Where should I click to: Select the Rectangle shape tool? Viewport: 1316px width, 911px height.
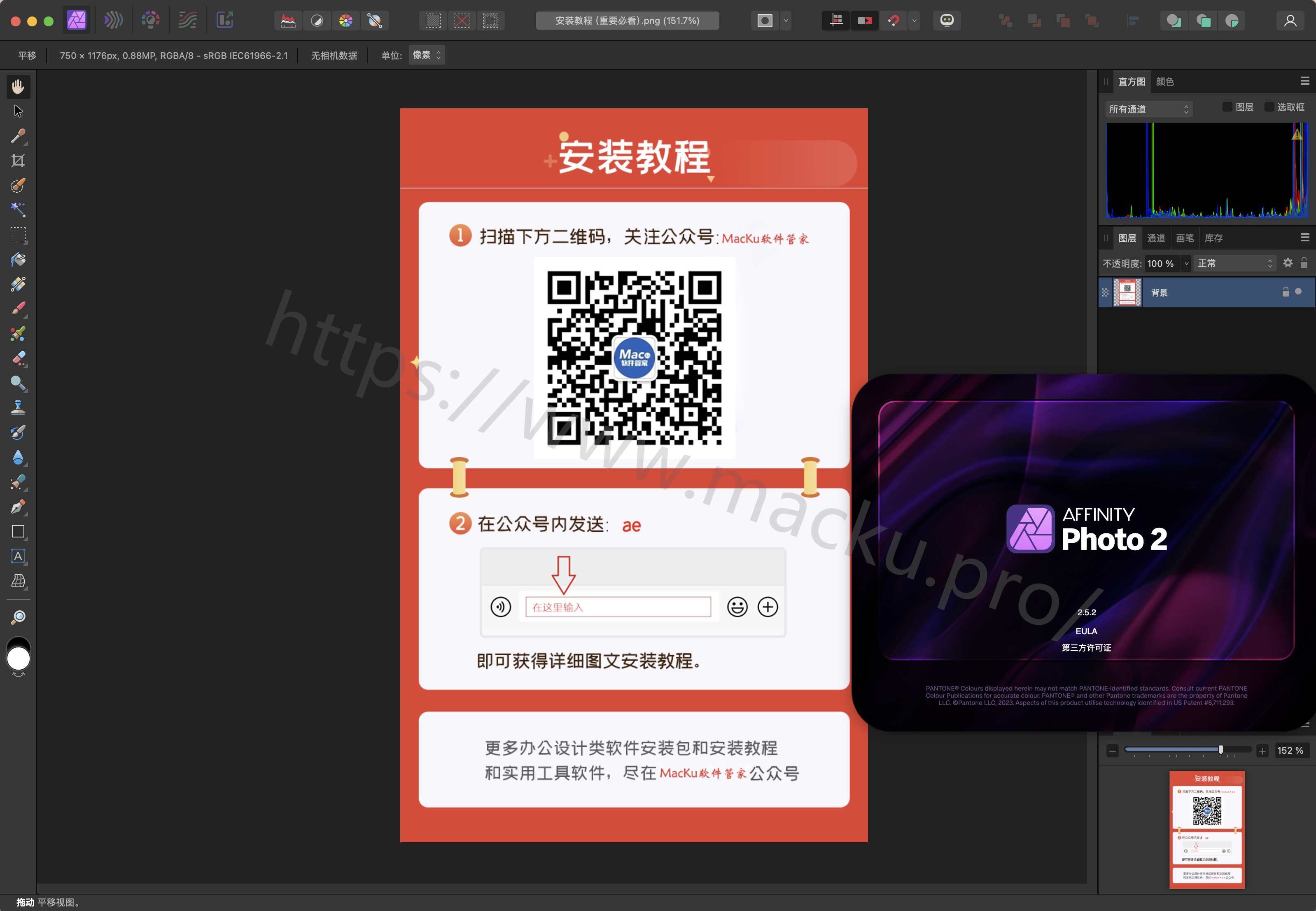[18, 531]
